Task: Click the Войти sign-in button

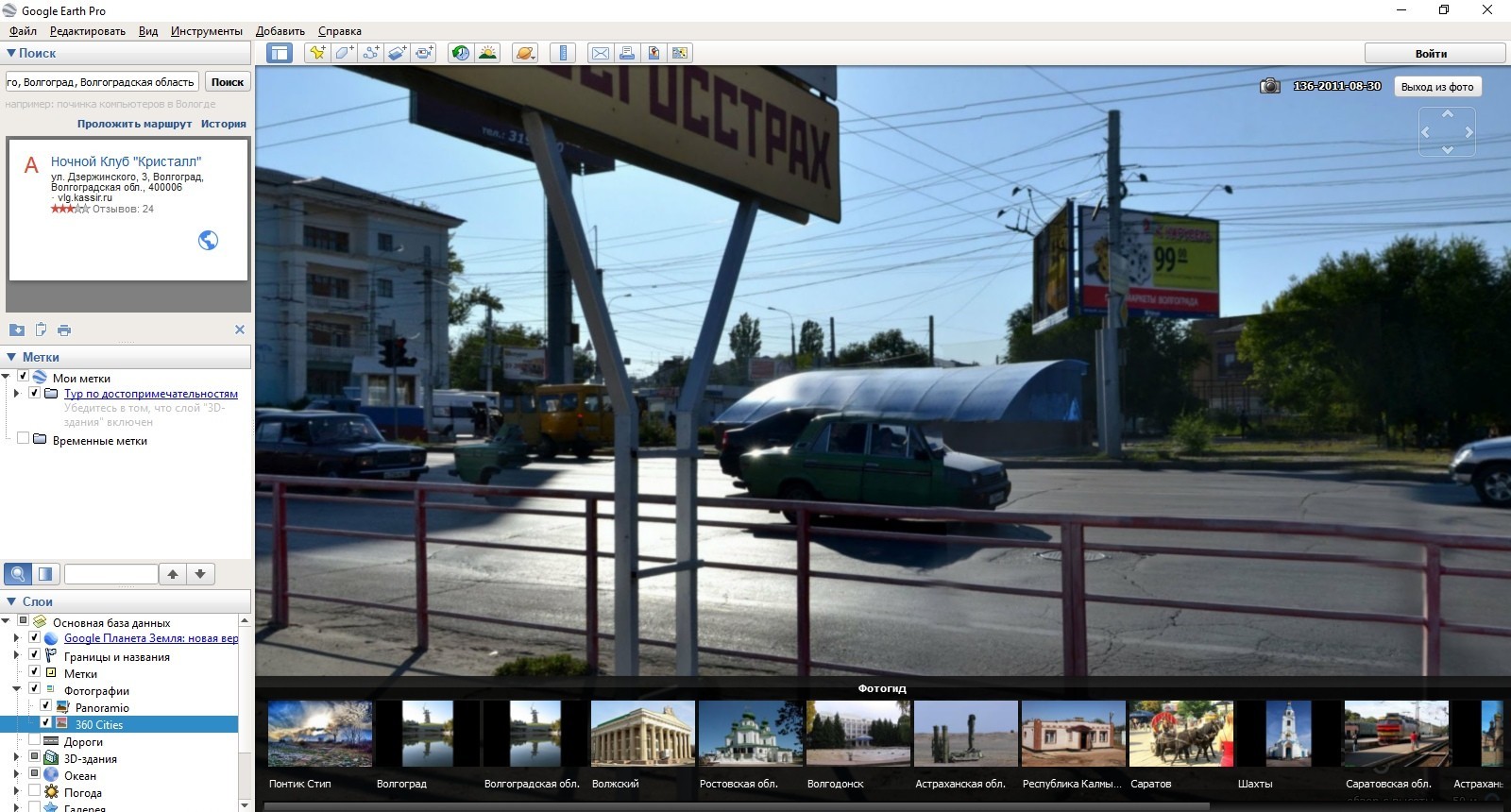Action: (x=1435, y=53)
